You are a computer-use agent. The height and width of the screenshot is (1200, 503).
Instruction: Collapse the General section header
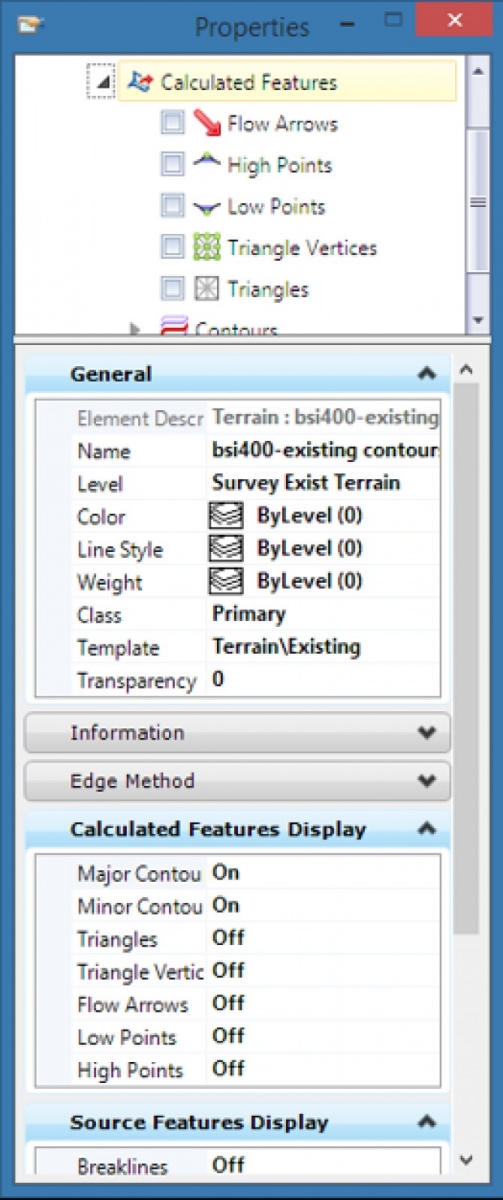point(427,374)
